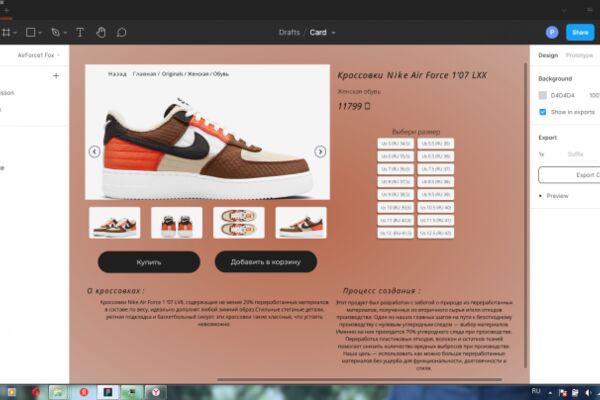Click the next image arrow on shoe photo
This screenshot has height=400, width=600.
point(320,152)
